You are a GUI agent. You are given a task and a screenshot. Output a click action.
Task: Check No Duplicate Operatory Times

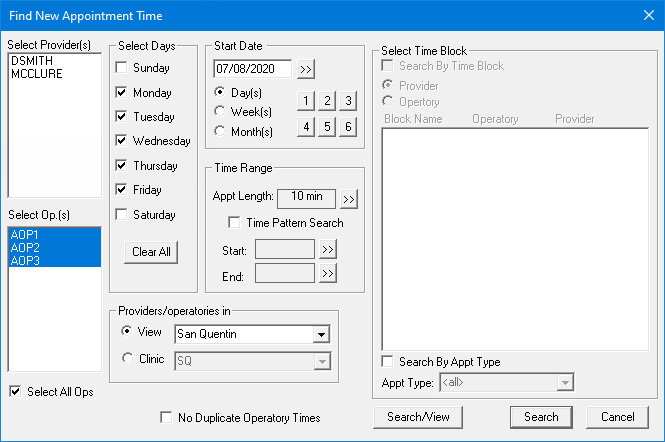(166, 417)
